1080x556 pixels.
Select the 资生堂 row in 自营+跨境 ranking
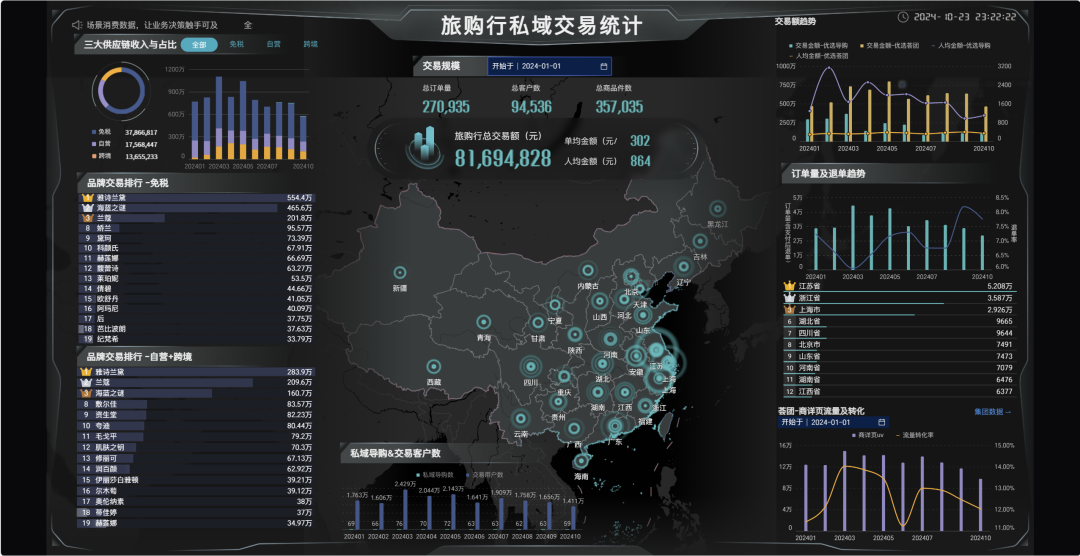[x=196, y=415]
